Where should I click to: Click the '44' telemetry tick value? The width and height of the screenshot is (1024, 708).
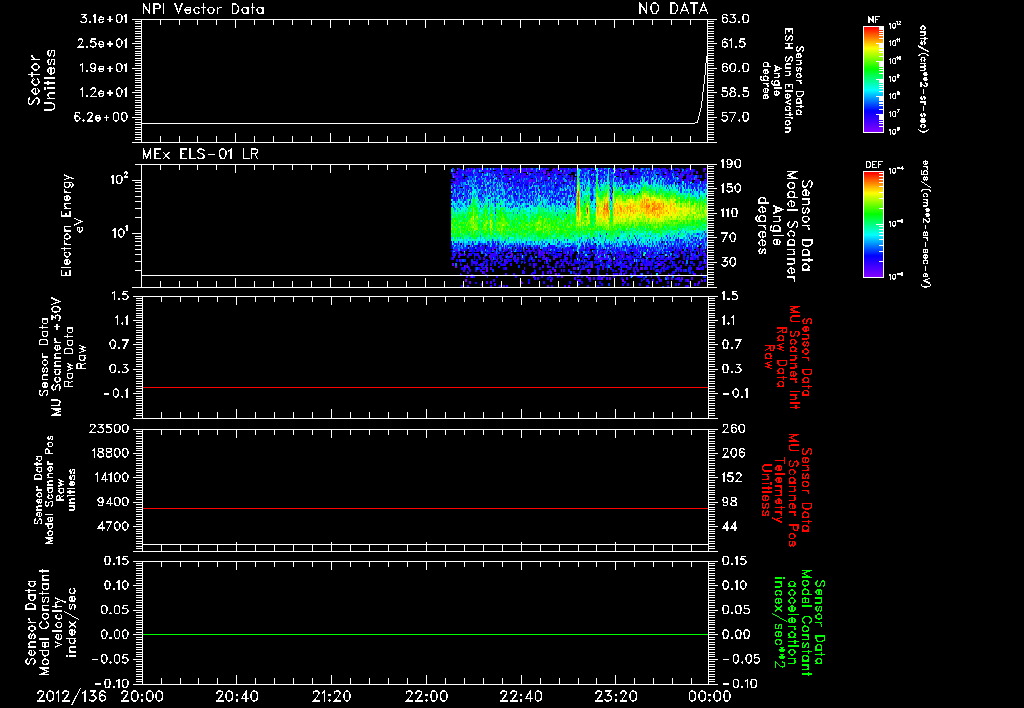pos(729,526)
